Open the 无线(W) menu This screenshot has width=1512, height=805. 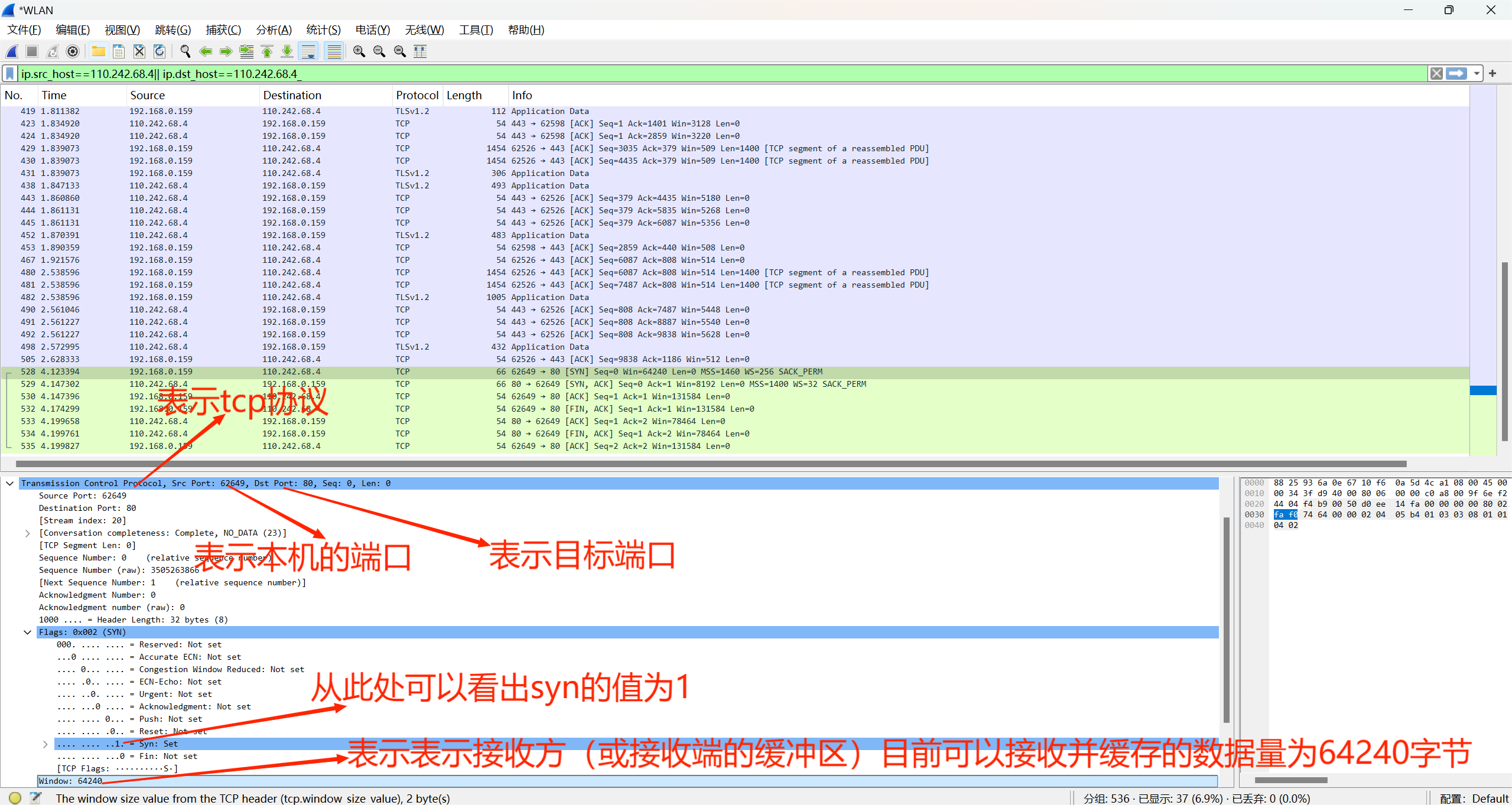pos(424,30)
